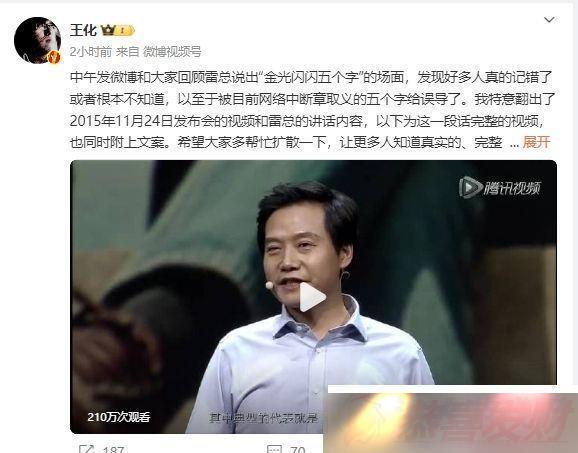Click the crown VIP membership badge
Image resolution: width=578 pixels, height=453 pixels.
118,30
